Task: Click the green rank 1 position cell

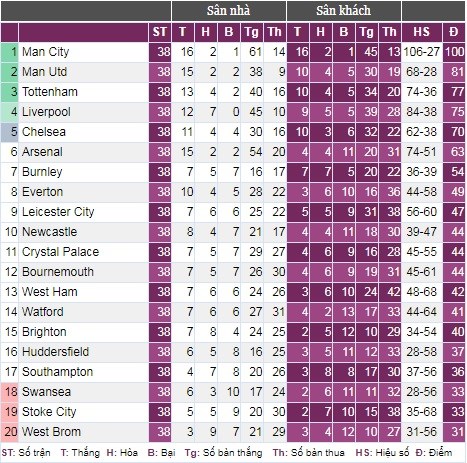Action: coord(10,52)
